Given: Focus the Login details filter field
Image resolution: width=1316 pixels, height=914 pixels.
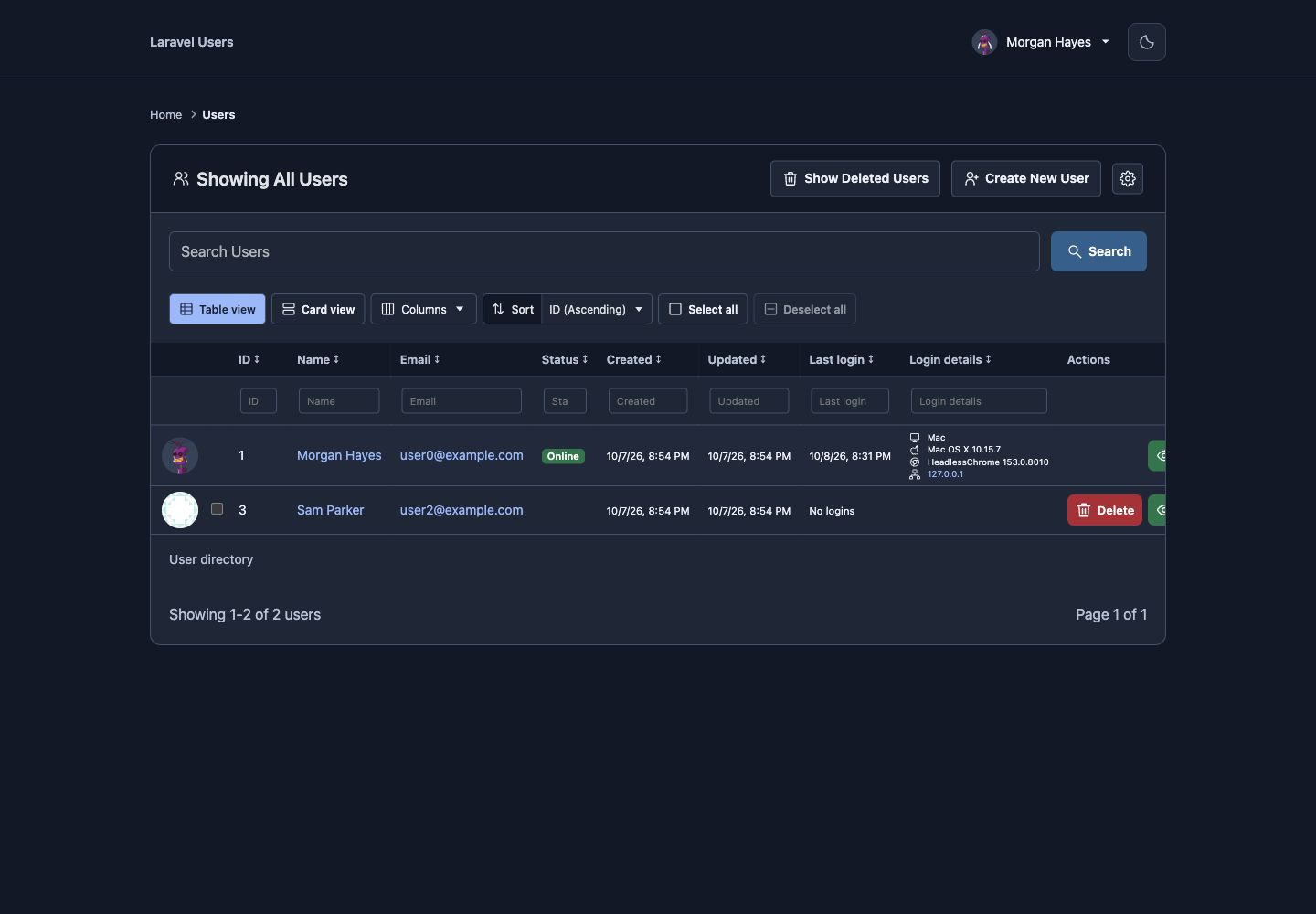Looking at the screenshot, I should 979,400.
